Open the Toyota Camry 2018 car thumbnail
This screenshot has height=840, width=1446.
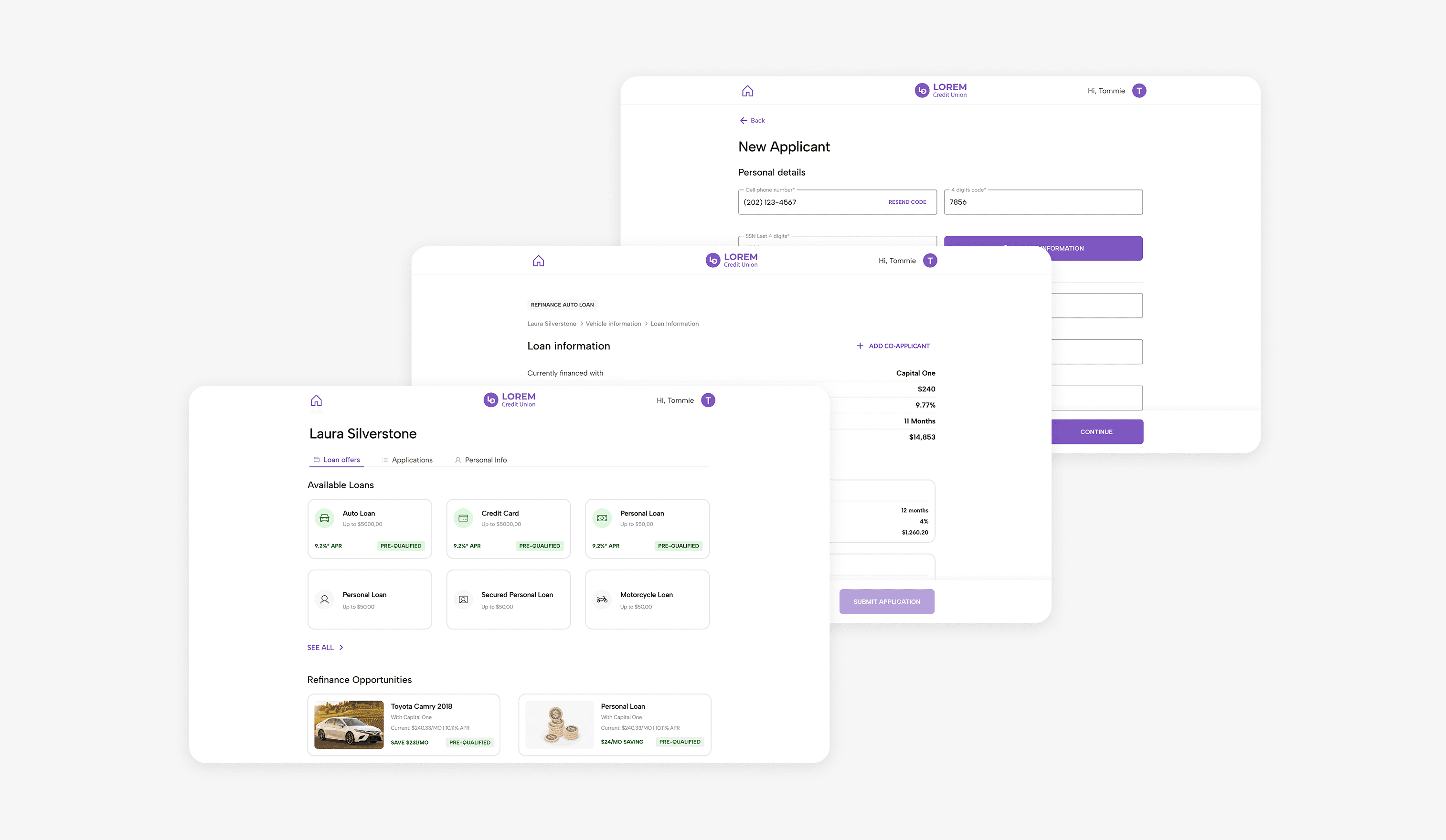click(349, 724)
